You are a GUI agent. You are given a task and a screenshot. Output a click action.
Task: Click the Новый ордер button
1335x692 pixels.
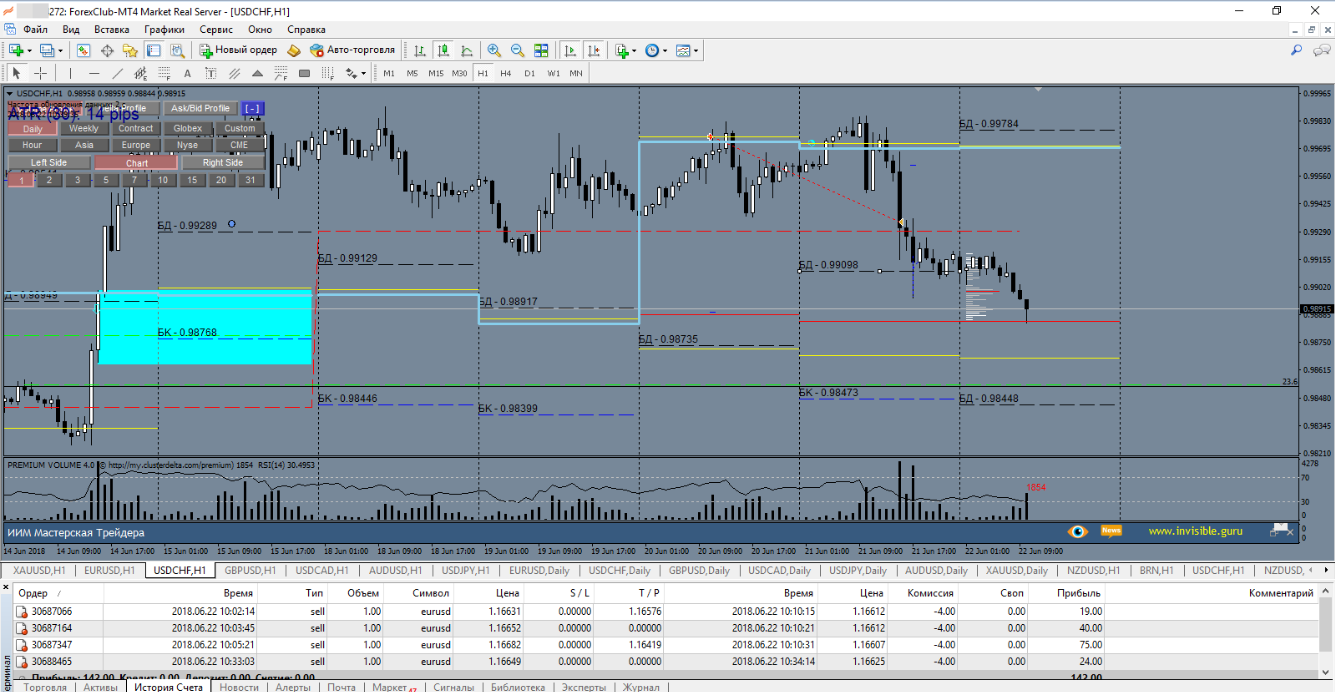[x=238, y=50]
